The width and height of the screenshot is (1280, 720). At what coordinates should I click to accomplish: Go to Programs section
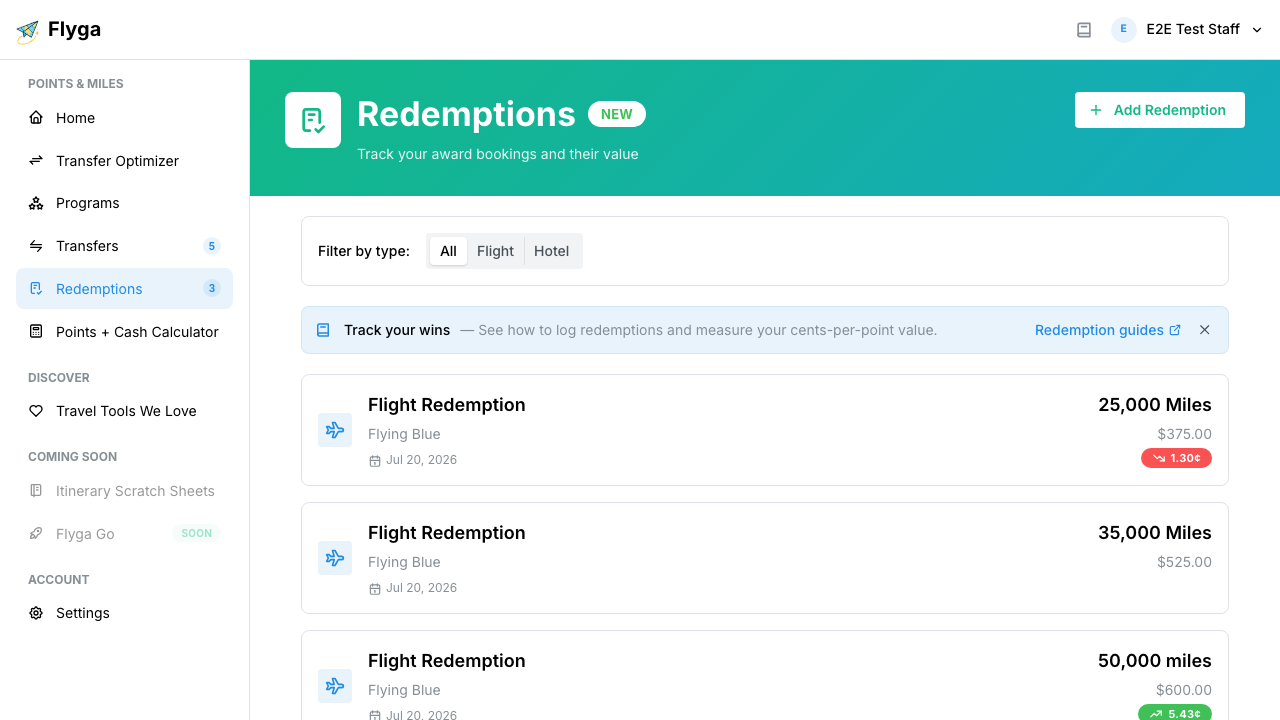point(124,203)
